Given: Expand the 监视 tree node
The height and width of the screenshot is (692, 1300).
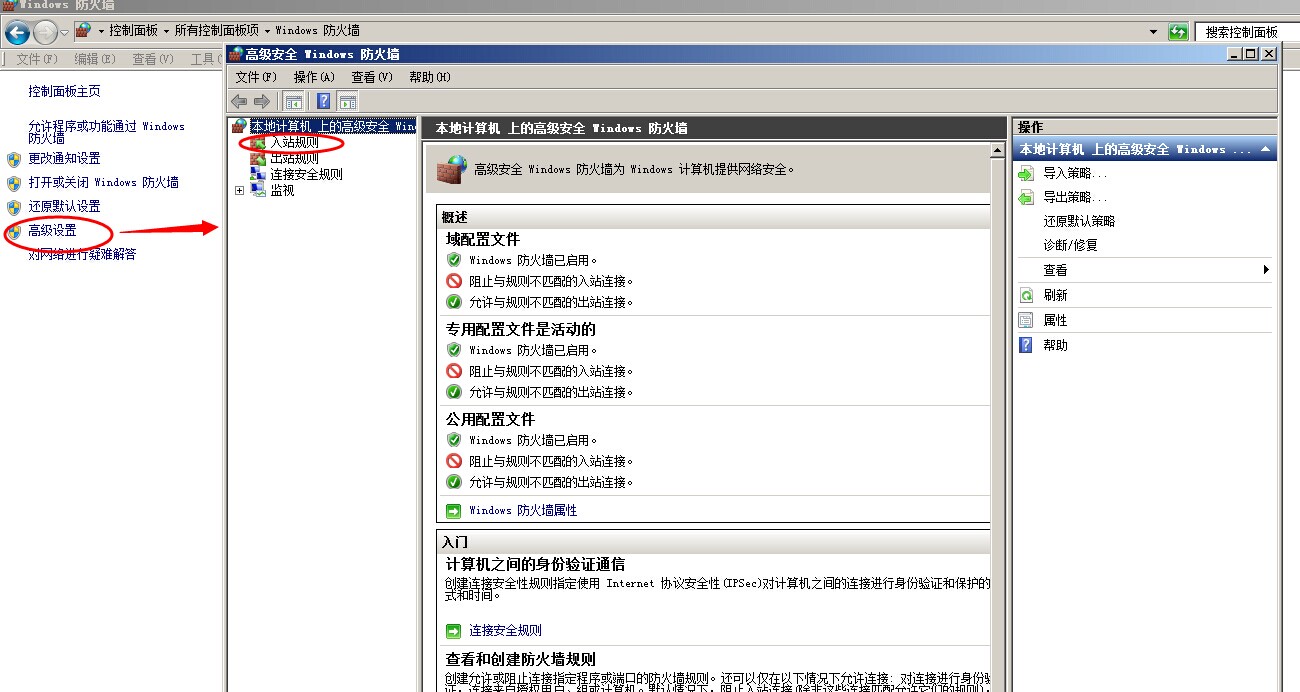Looking at the screenshot, I should click(x=239, y=190).
